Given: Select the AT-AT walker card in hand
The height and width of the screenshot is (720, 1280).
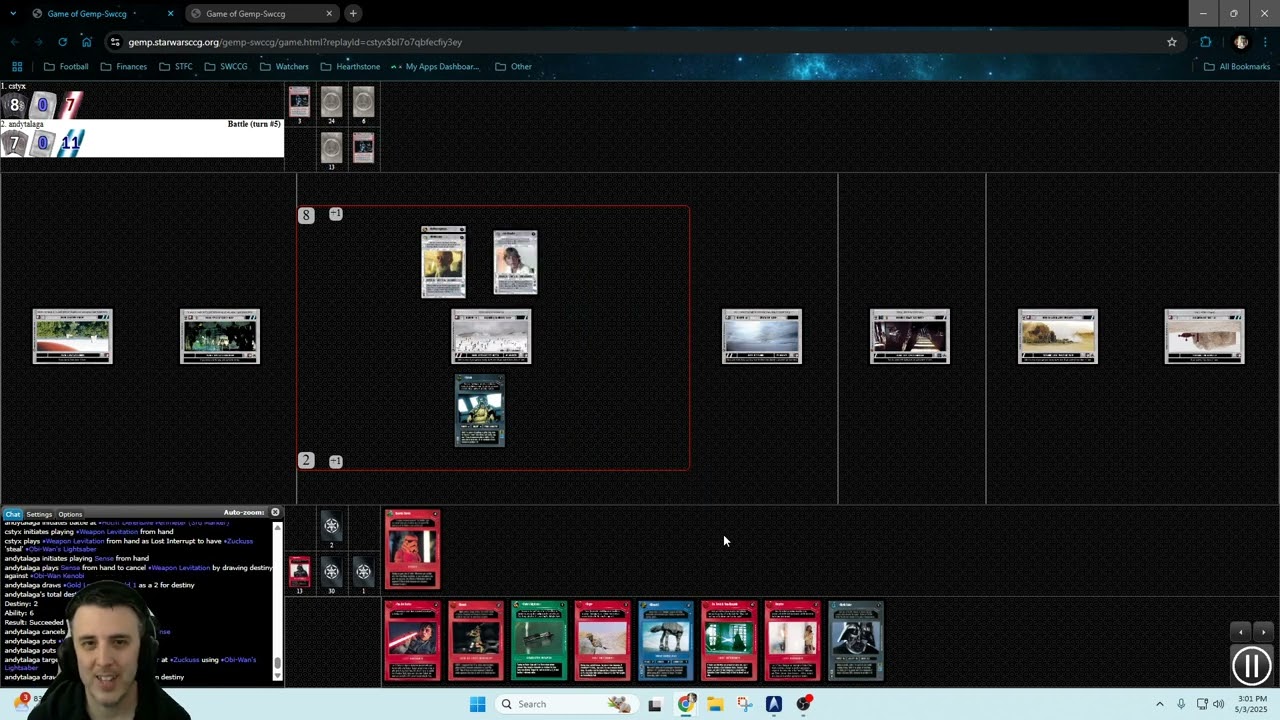Looking at the screenshot, I should pyautogui.click(x=666, y=641).
